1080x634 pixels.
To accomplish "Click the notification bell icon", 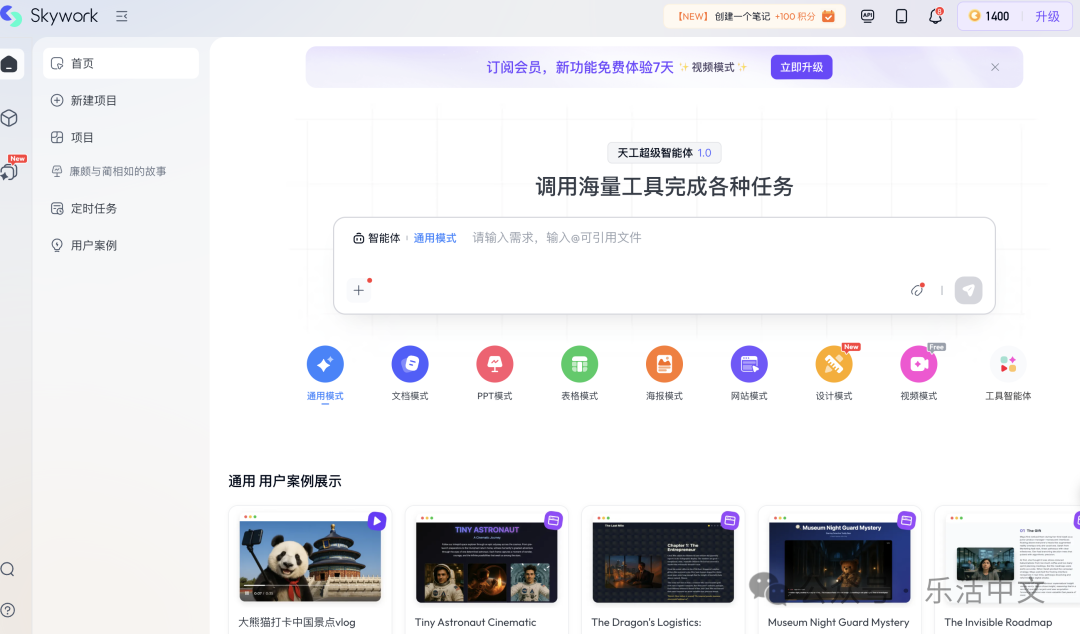I will pos(935,16).
